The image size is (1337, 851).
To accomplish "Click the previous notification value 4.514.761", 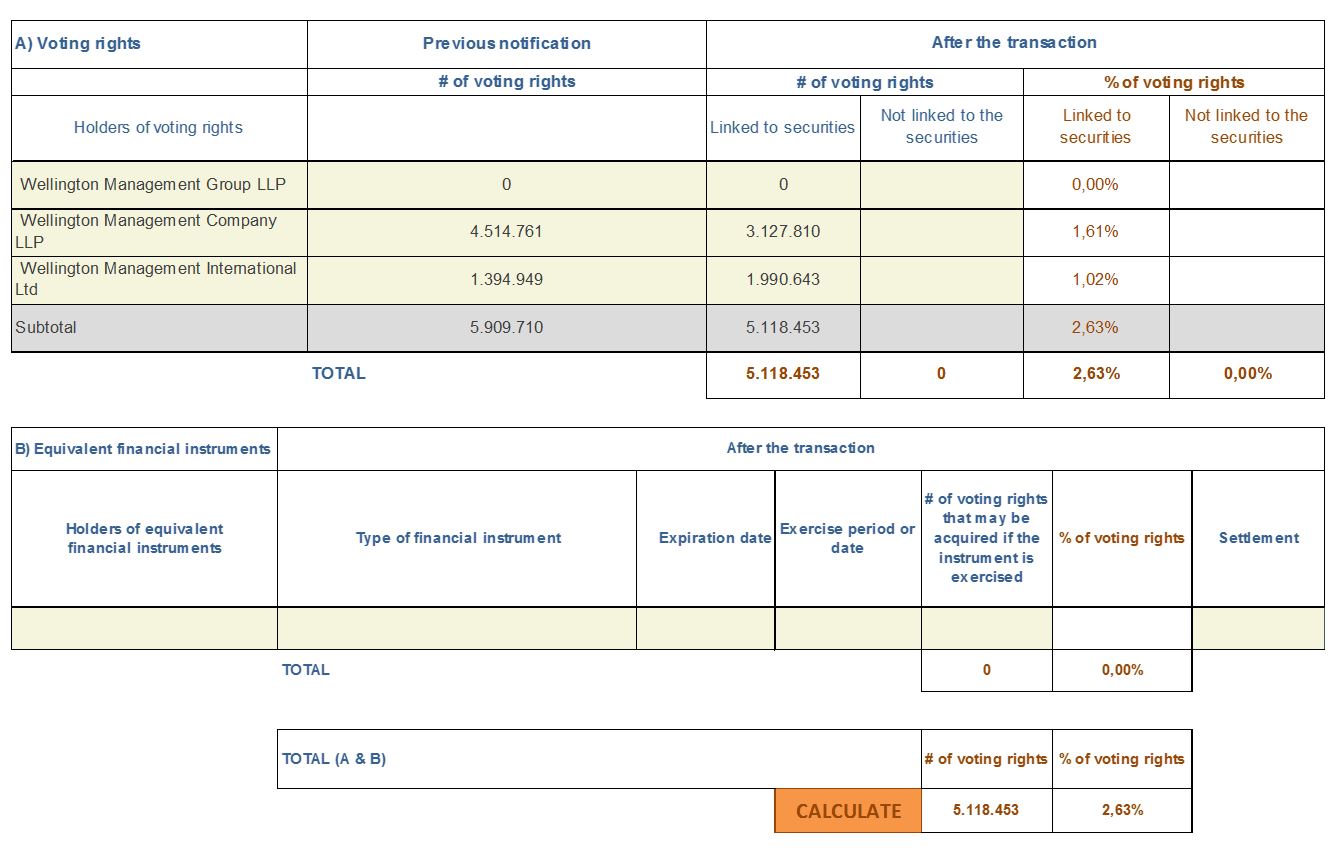I will coord(507,232).
